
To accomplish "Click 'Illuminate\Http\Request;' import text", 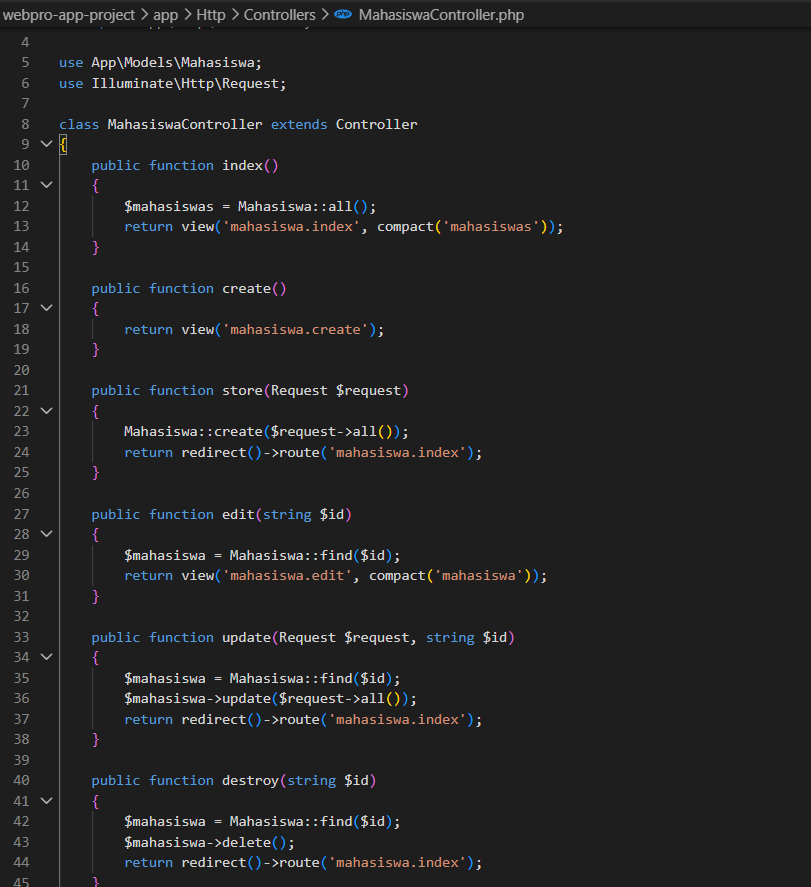I will [189, 83].
